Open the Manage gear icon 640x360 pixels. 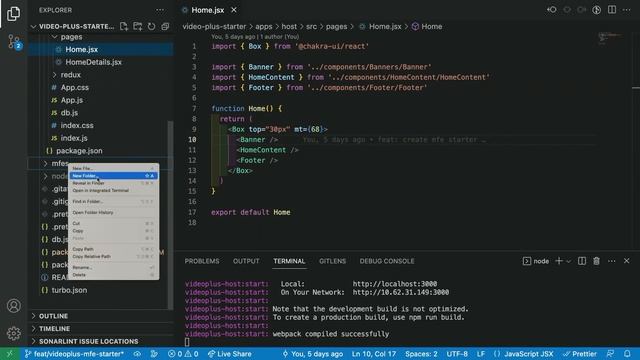click(13, 333)
